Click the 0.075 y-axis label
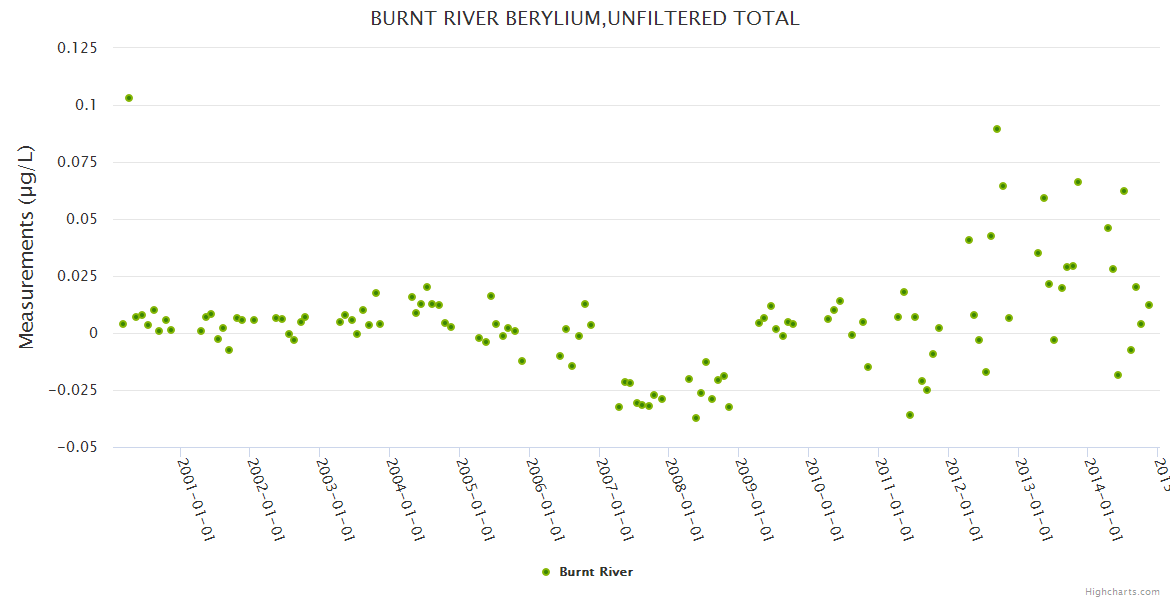Viewport: 1170px width, 600px height. coord(77,162)
